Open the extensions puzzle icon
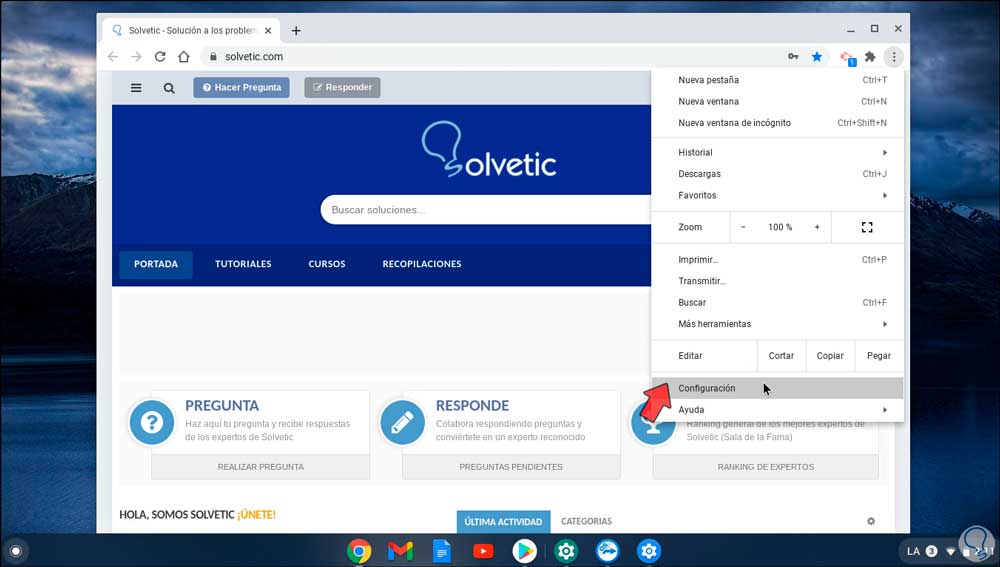Screen dimensions: 1000x567 pos(870,57)
